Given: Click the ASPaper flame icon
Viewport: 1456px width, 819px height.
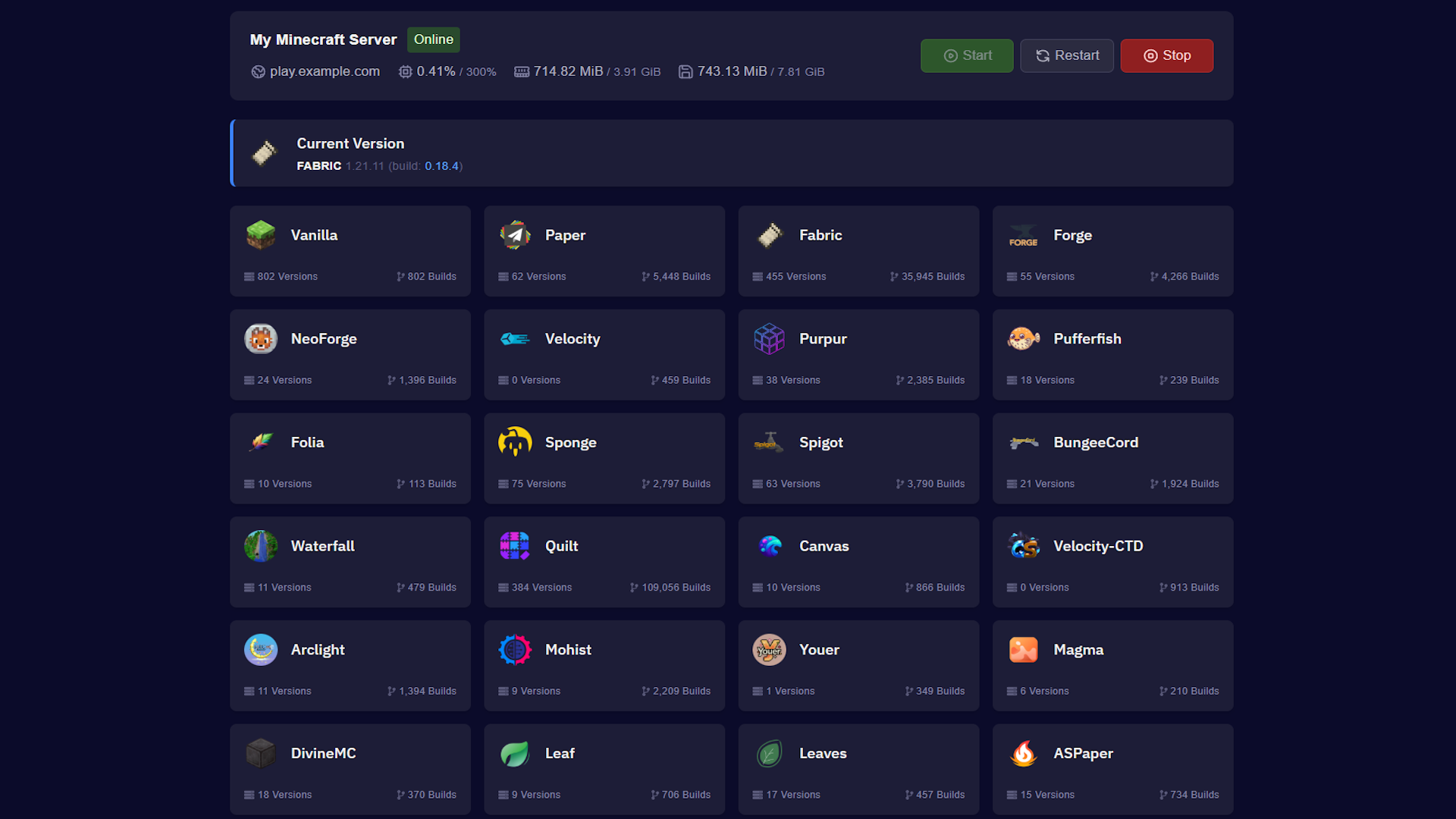Looking at the screenshot, I should (x=1023, y=753).
